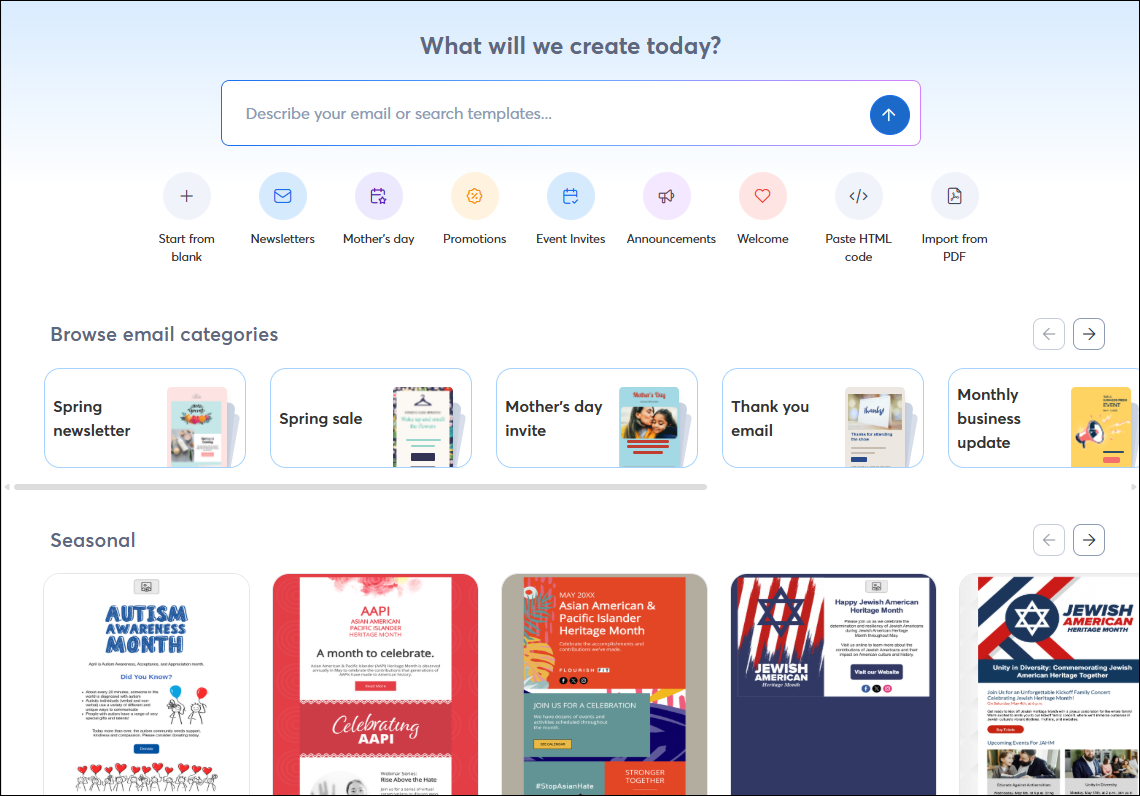Click the categories horizontal scrollbar
The height and width of the screenshot is (796, 1140).
pyautogui.click(x=361, y=487)
